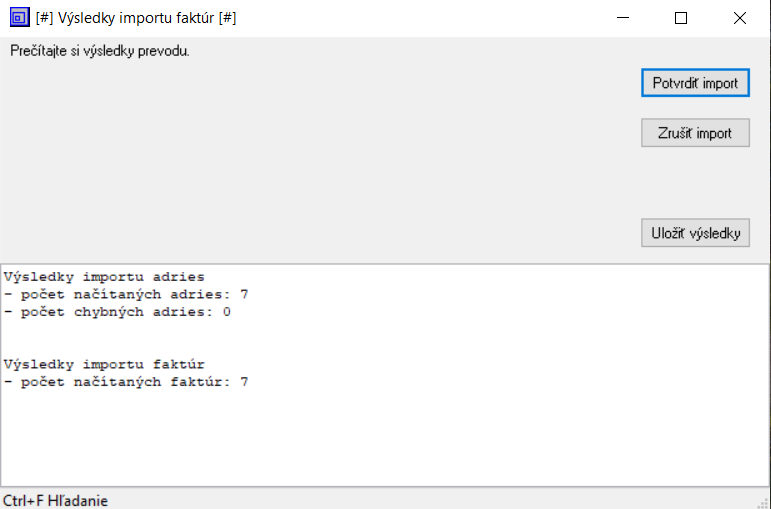Cancel using the Zrušiť import button
The image size is (771, 509).
pyautogui.click(x=695, y=133)
